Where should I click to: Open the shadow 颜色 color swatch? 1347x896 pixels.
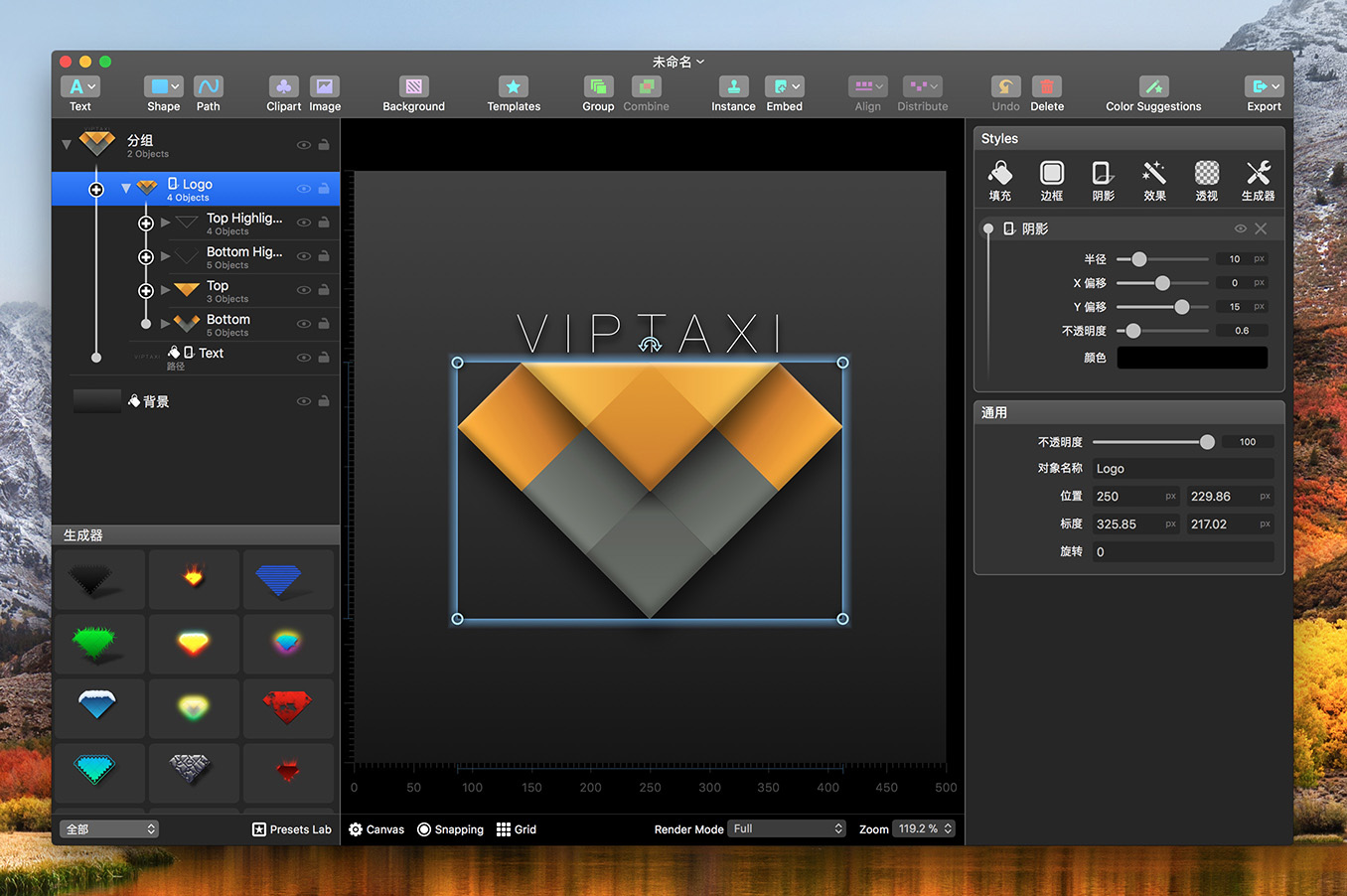pos(1192,358)
